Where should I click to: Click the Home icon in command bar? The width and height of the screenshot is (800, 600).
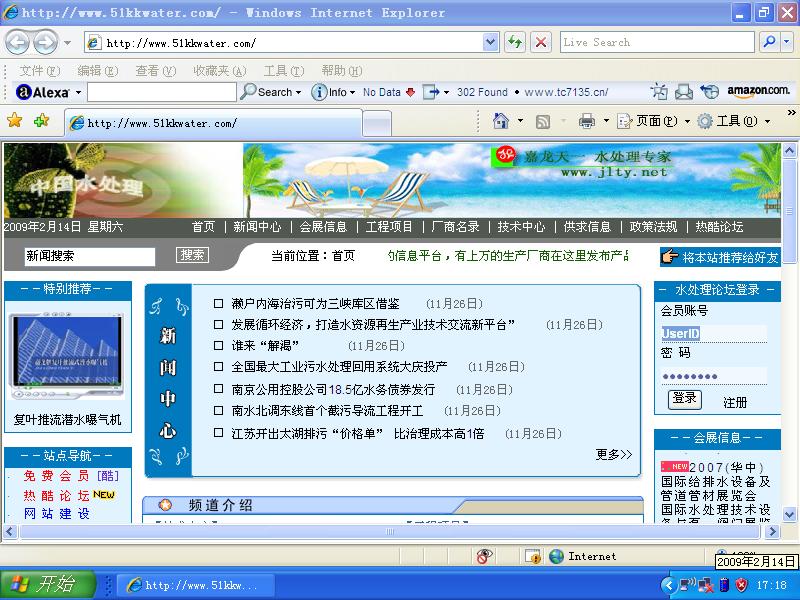pyautogui.click(x=501, y=121)
